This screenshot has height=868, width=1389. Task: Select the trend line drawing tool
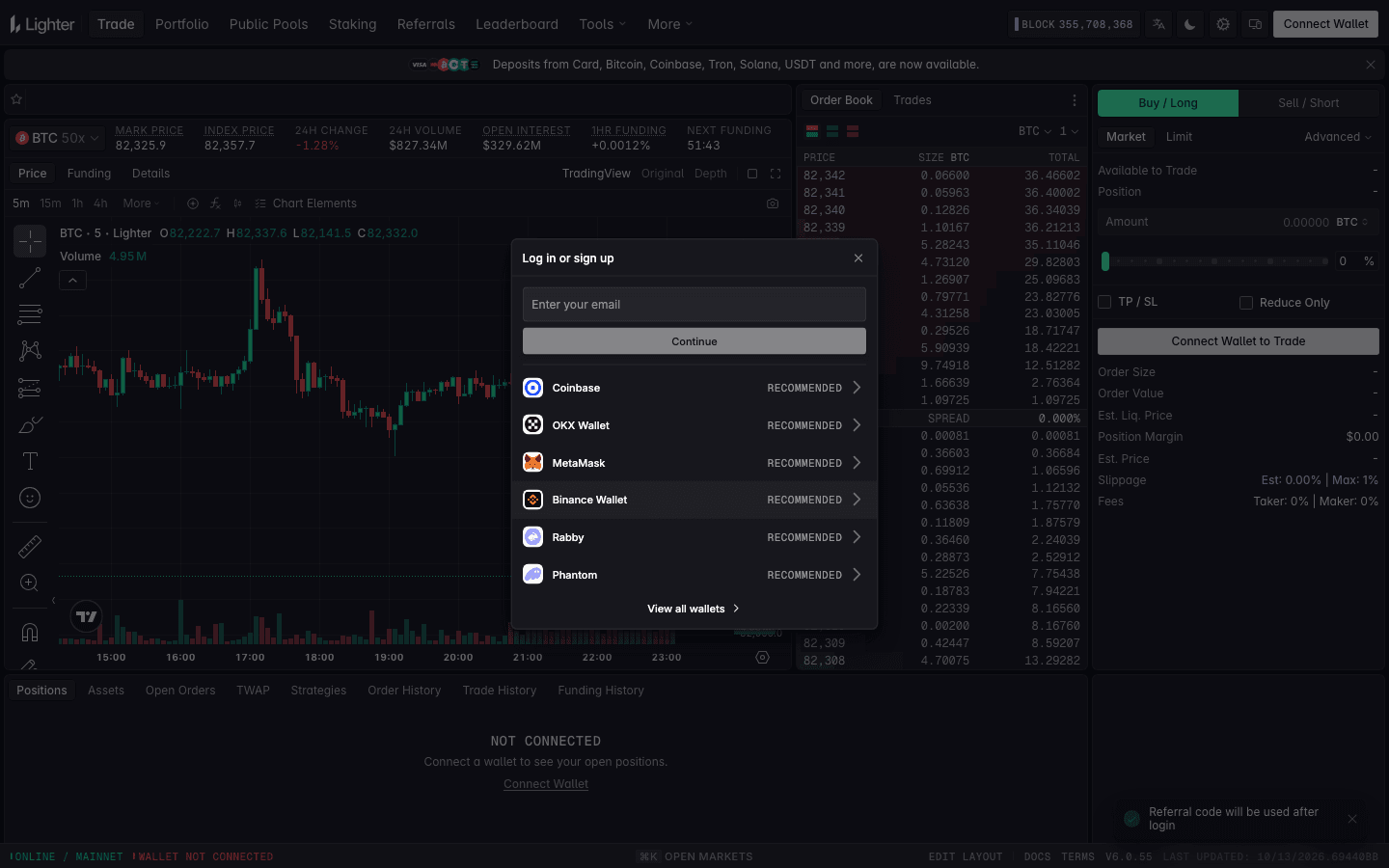pos(30,278)
